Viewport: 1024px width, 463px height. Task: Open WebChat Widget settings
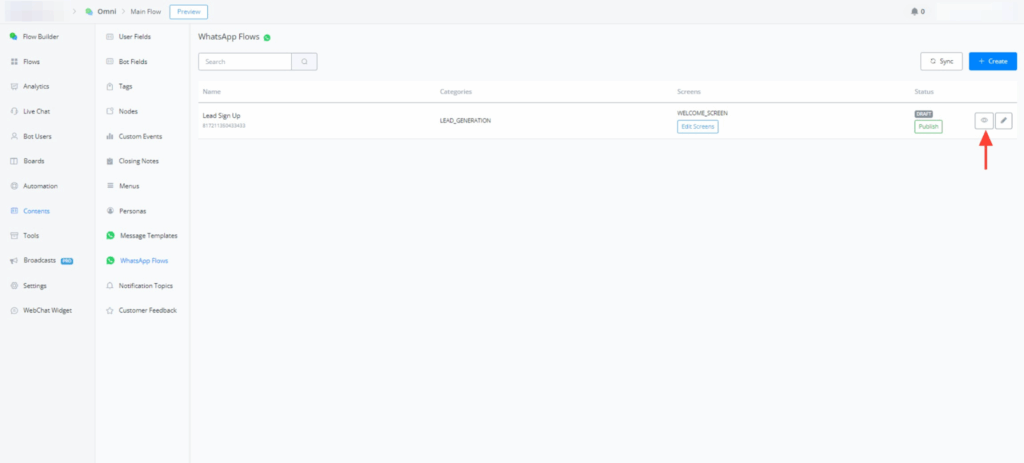coord(47,310)
